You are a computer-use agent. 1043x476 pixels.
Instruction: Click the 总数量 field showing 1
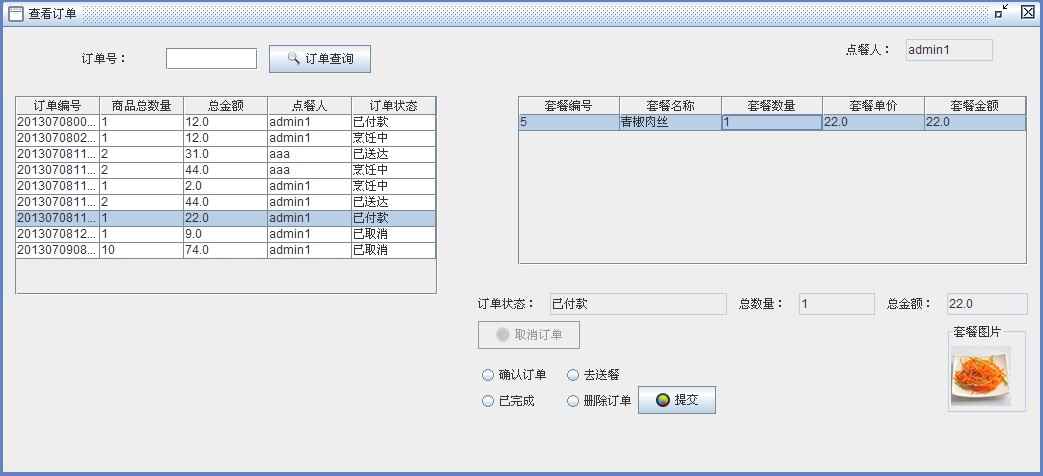[x=837, y=304]
